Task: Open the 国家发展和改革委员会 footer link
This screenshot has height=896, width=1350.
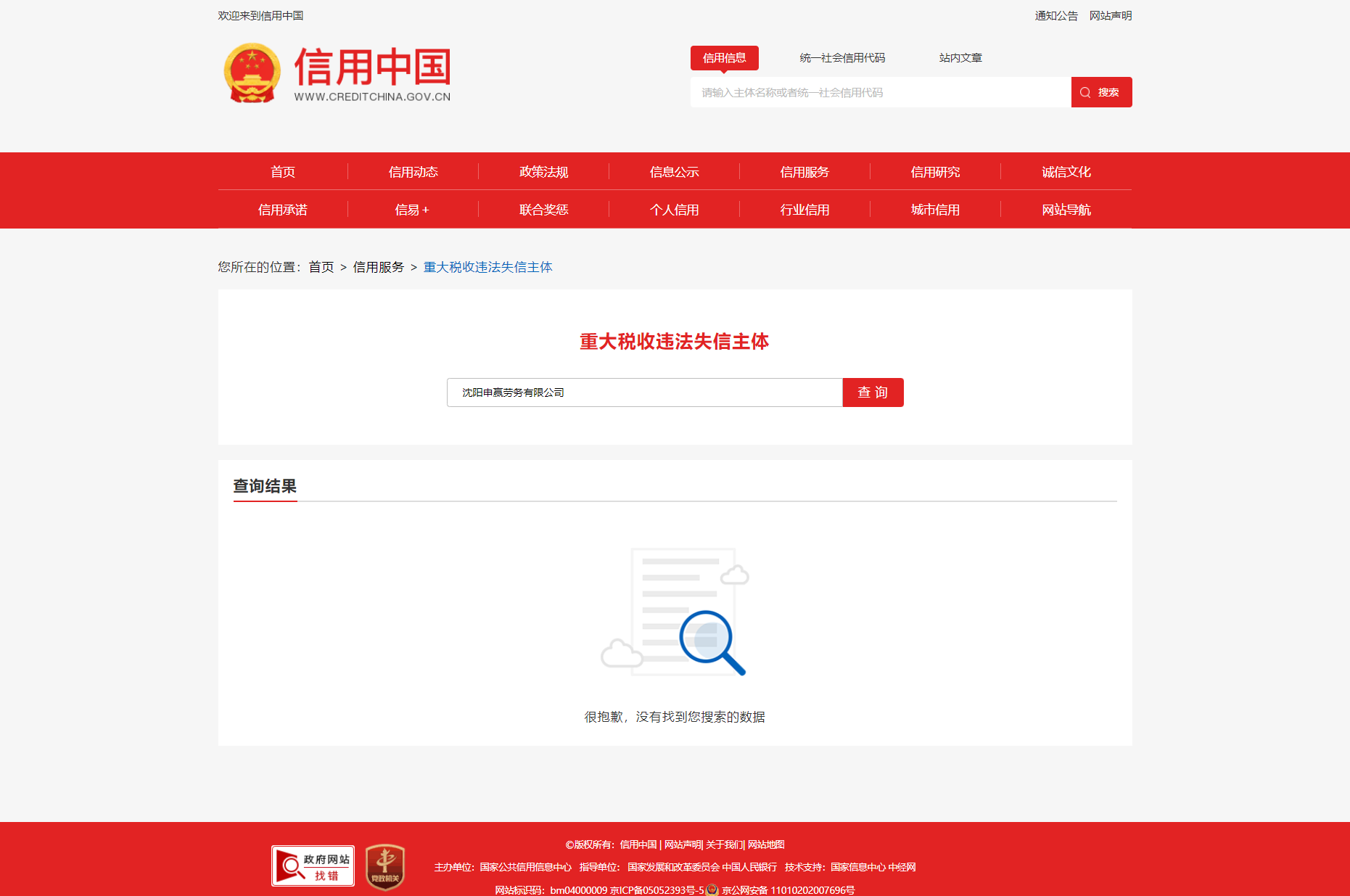Action: coord(674,867)
